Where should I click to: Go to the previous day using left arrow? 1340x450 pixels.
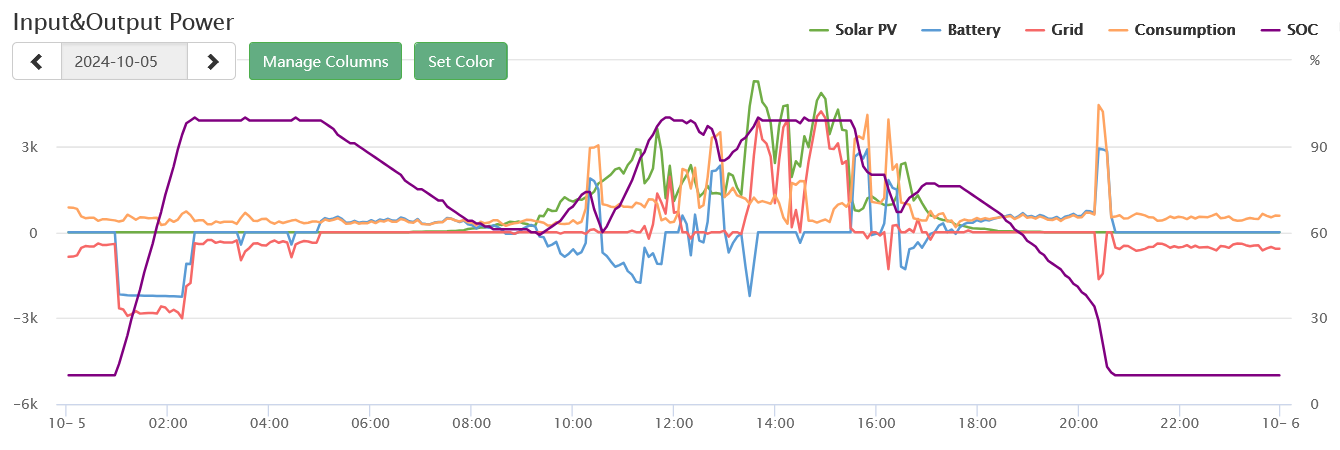point(37,61)
